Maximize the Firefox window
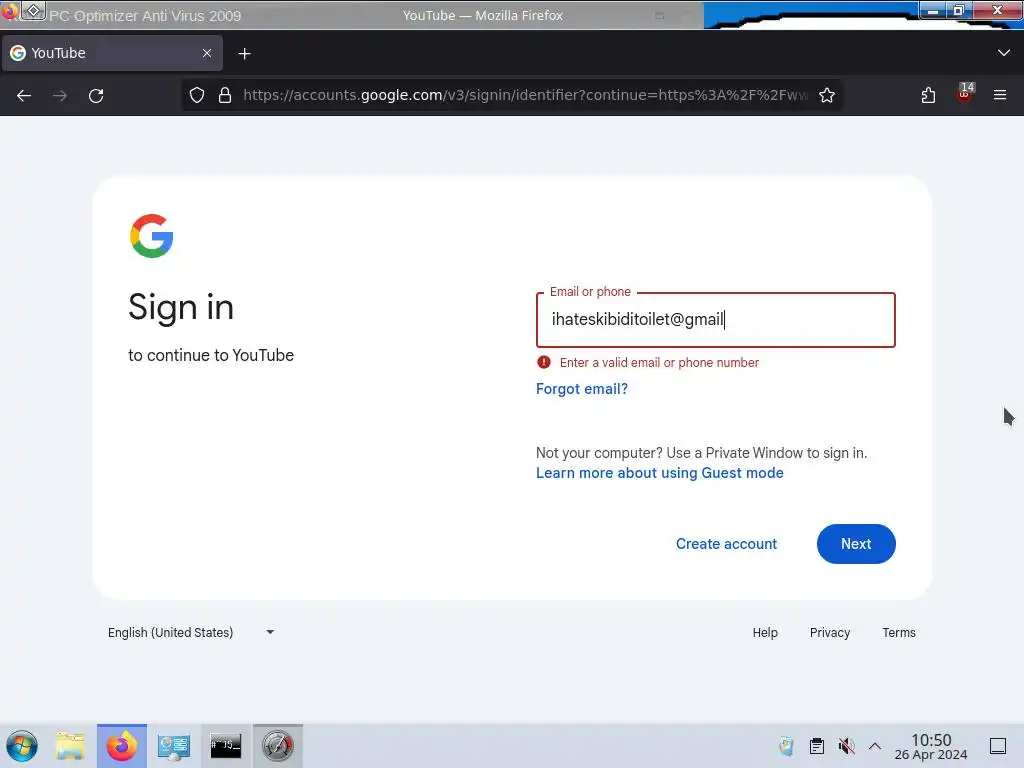 (959, 10)
